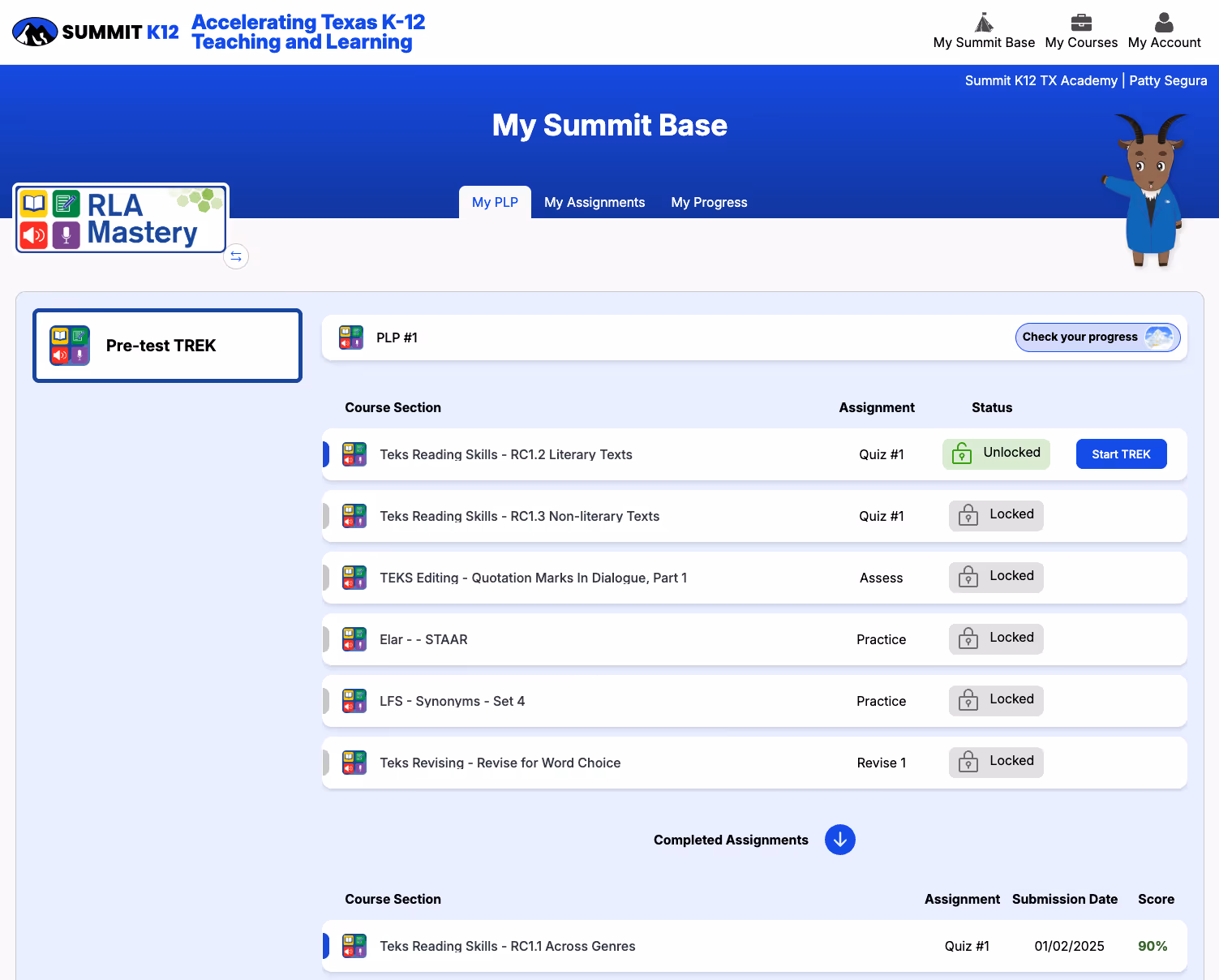Click My Courses nav label
Screen dimensions: 1219x980
click(1081, 42)
